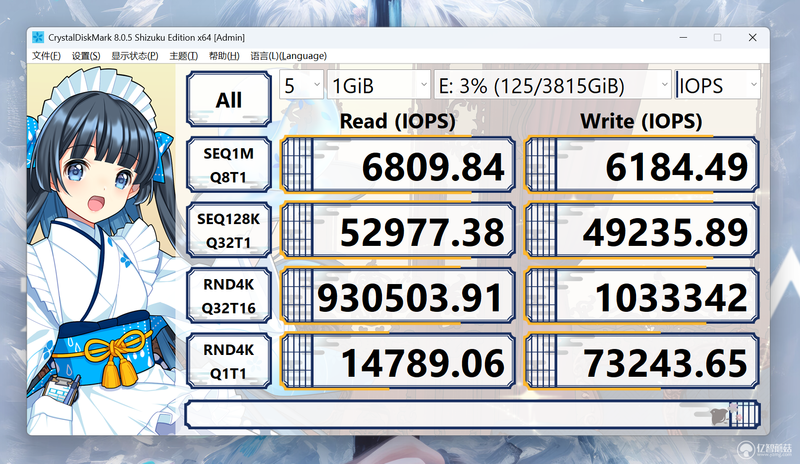
Task: Start the RND4K Q32T16 test
Action: (x=229, y=296)
